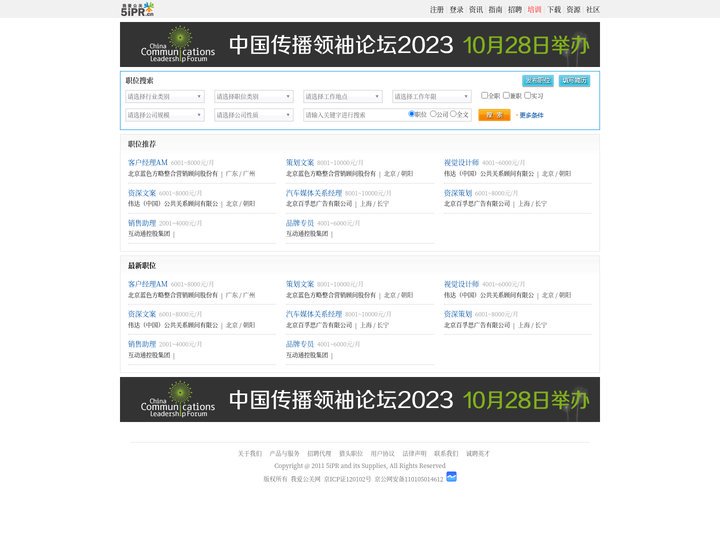Open the 请选择工作地点 dropdown
The height and width of the screenshot is (540, 720).
(x=343, y=96)
